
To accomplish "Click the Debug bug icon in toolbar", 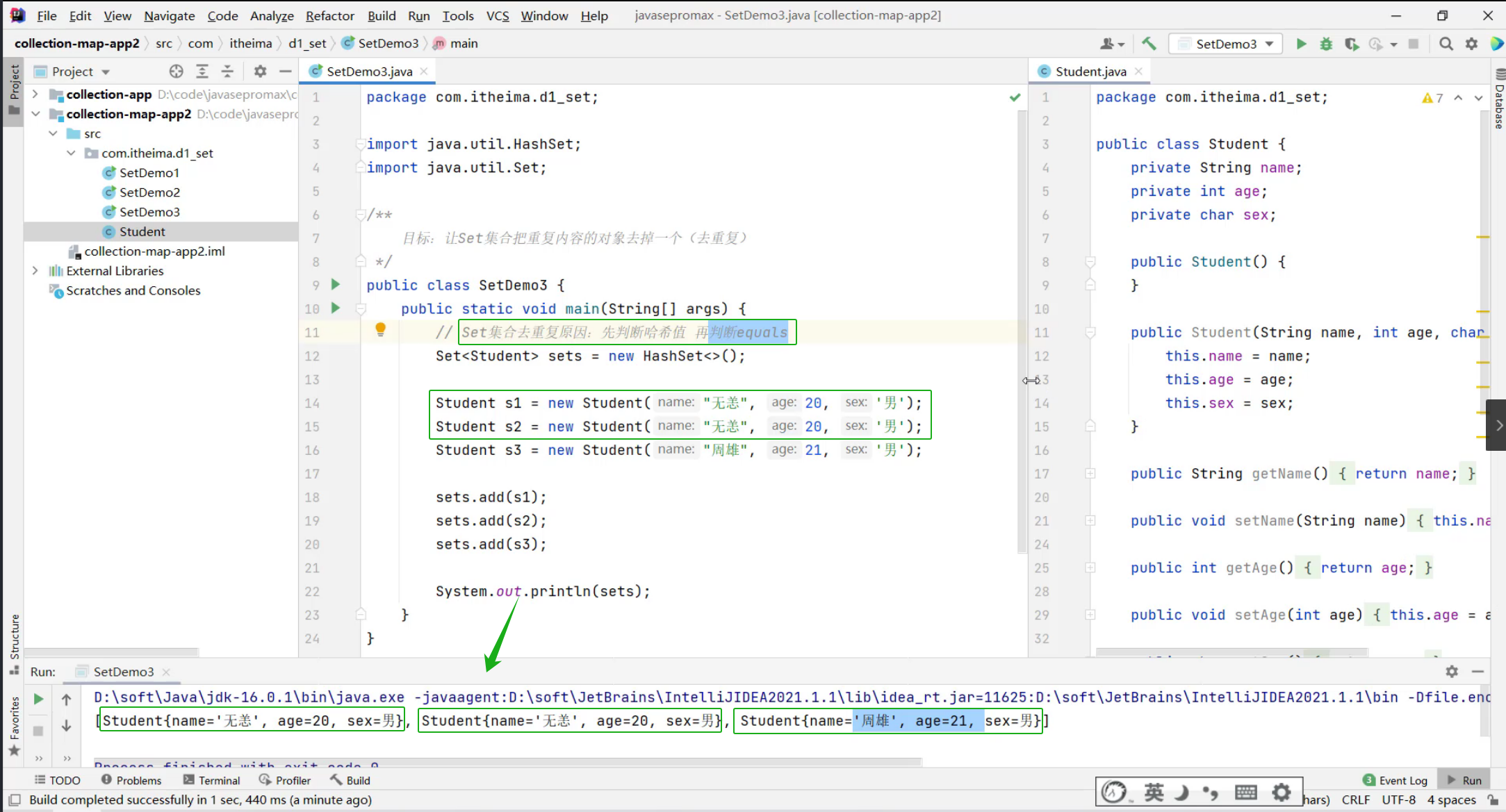I will [1326, 44].
